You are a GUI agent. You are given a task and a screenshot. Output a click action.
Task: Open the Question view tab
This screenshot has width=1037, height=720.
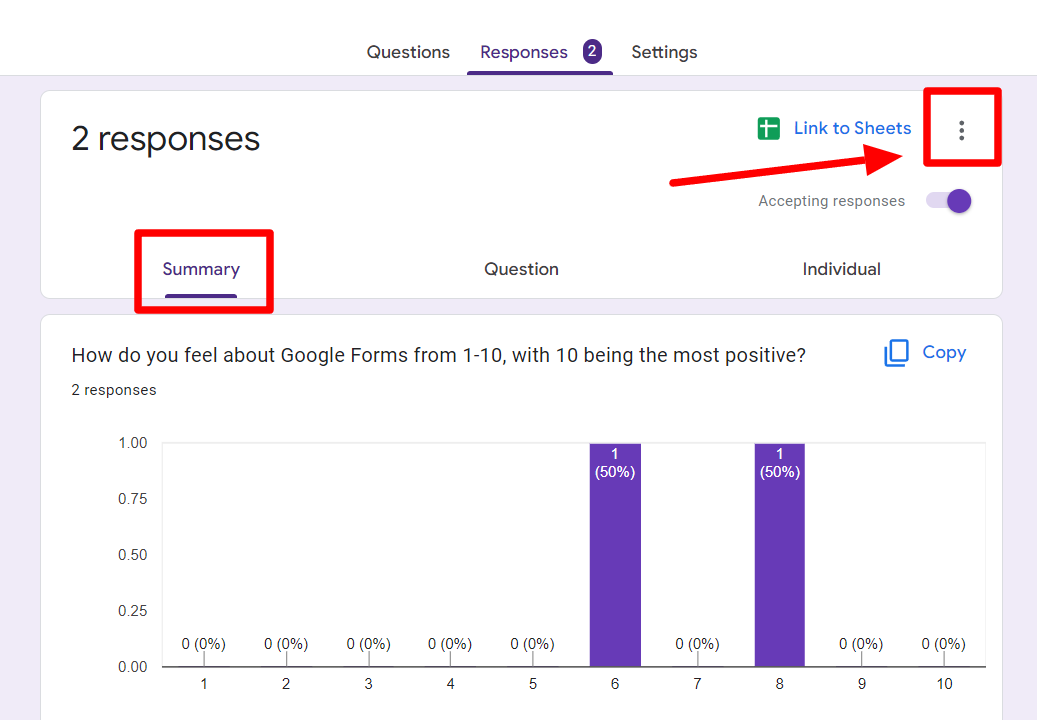pos(521,269)
